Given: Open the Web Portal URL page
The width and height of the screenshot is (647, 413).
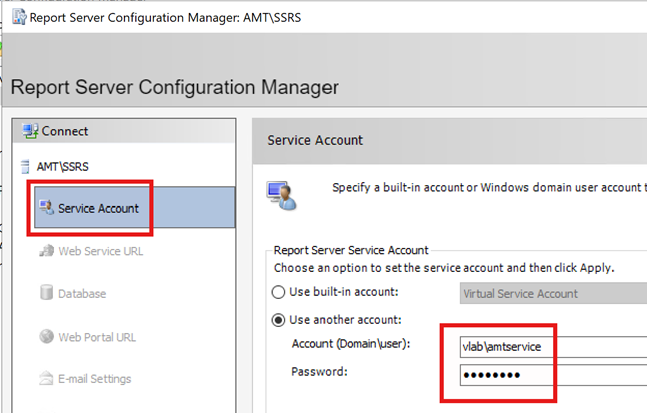Looking at the screenshot, I should pyautogui.click(x=97, y=337).
